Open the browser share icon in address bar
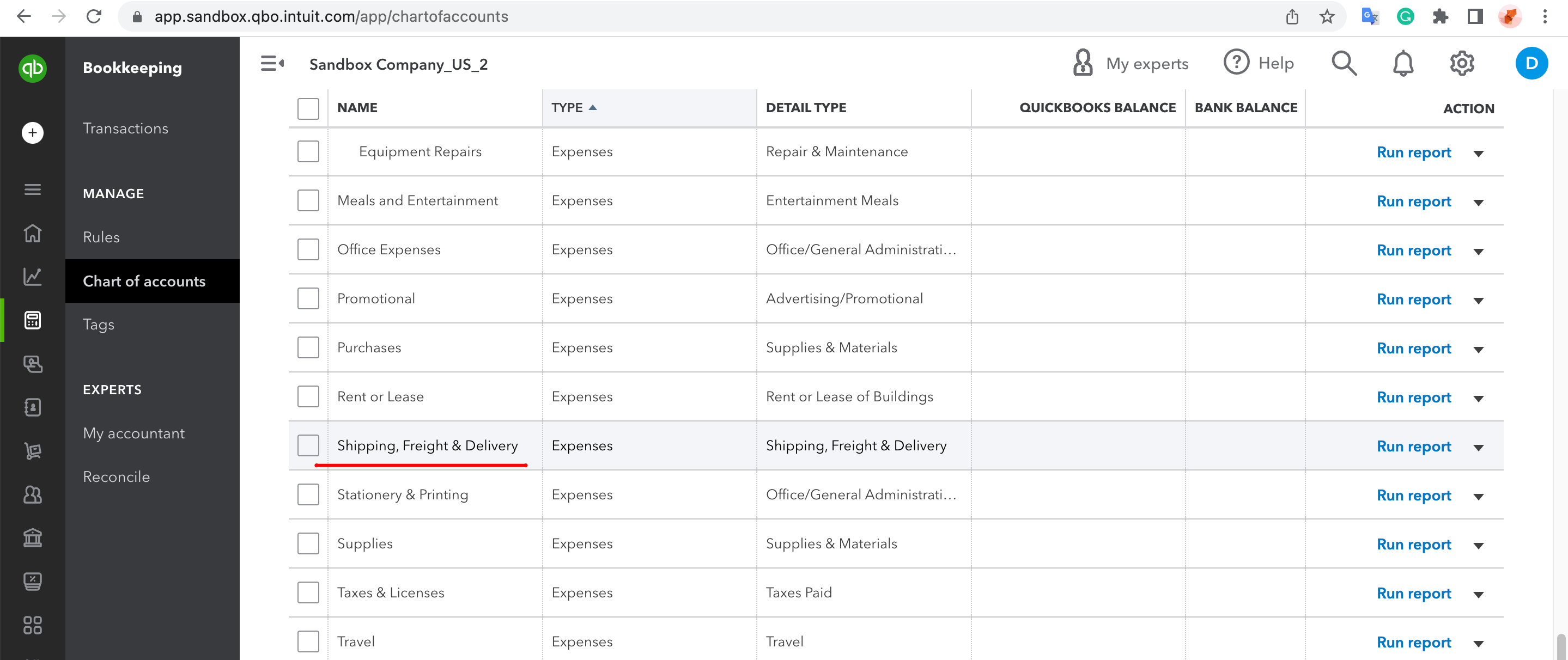1568x660 pixels. [x=1292, y=16]
